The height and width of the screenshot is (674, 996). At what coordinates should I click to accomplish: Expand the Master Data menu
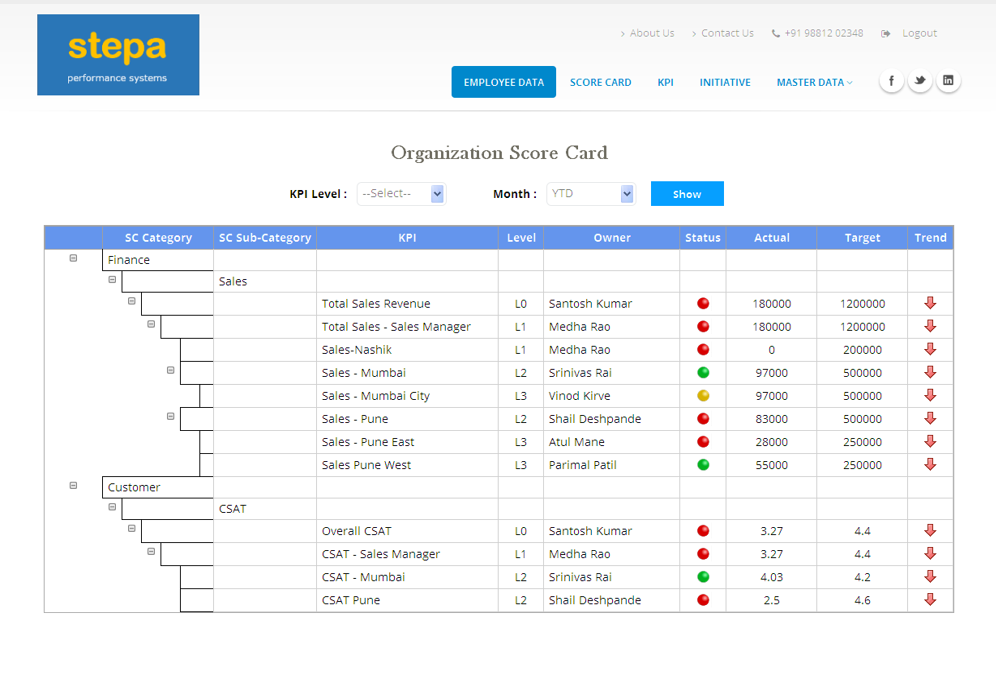[814, 82]
